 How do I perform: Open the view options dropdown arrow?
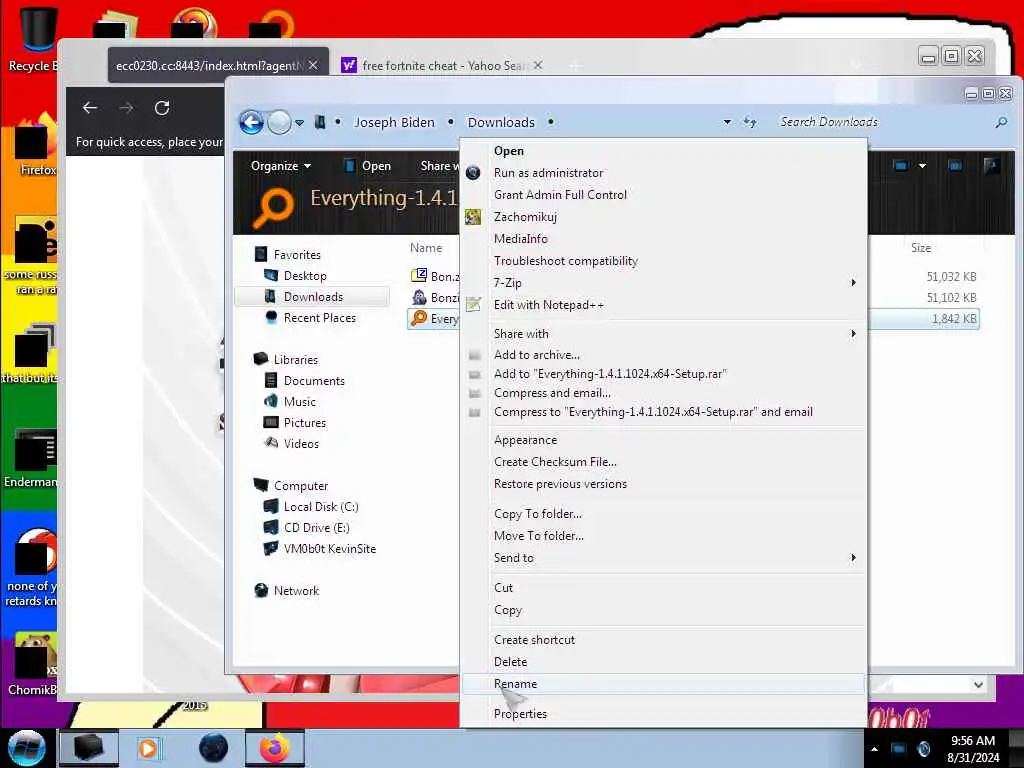pyautogui.click(x=922, y=166)
